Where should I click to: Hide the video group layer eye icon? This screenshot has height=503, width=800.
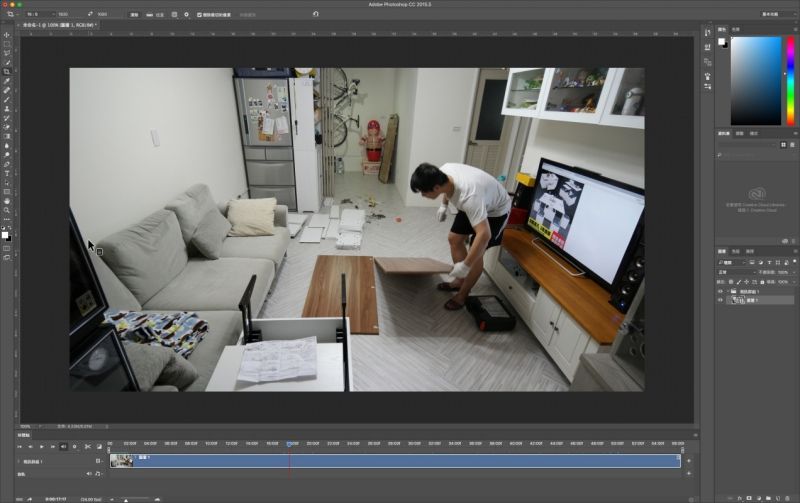pyautogui.click(x=720, y=291)
